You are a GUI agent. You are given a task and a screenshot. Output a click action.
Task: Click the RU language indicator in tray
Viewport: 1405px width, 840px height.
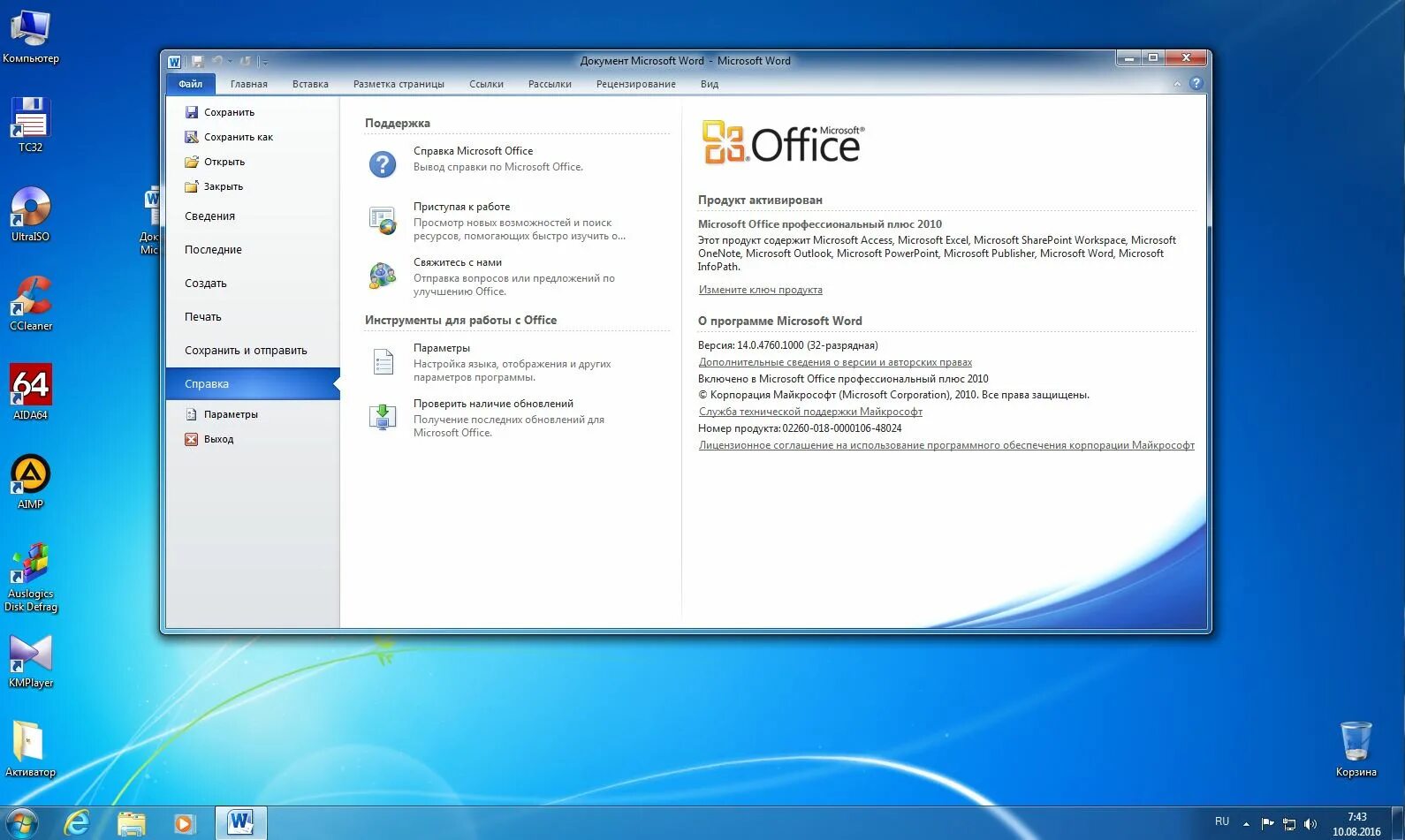pos(1222,822)
